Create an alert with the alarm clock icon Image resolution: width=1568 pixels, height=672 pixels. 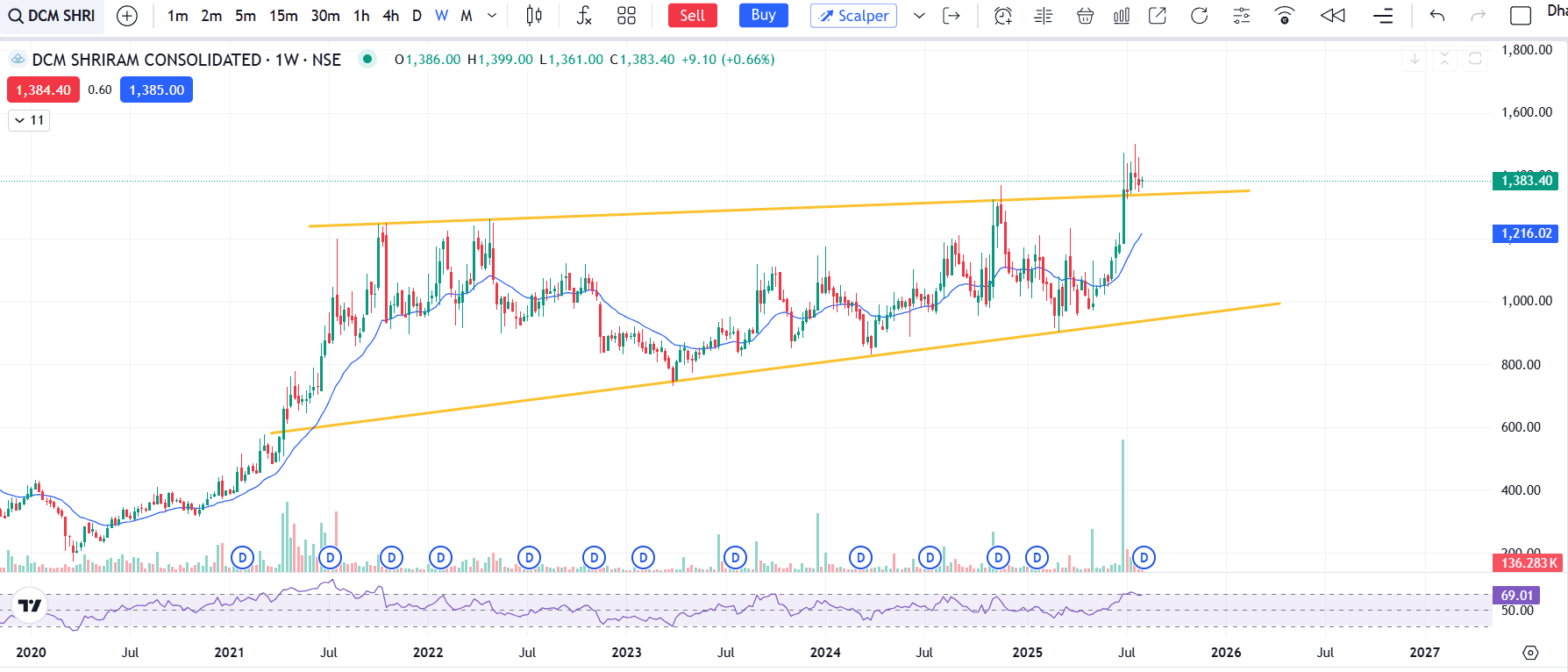[x=1003, y=16]
